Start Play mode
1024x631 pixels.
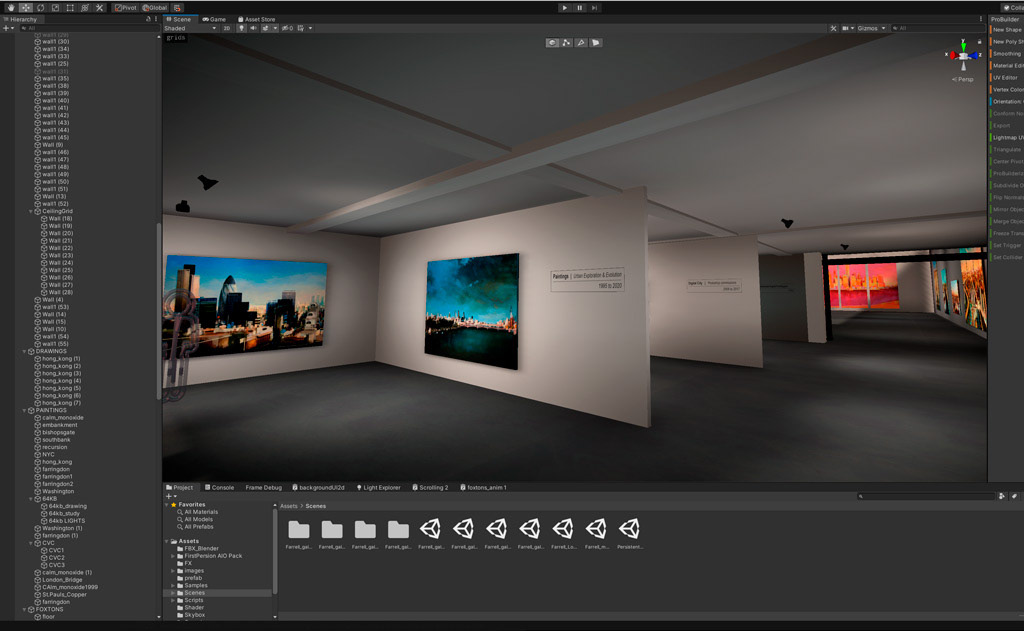564,8
